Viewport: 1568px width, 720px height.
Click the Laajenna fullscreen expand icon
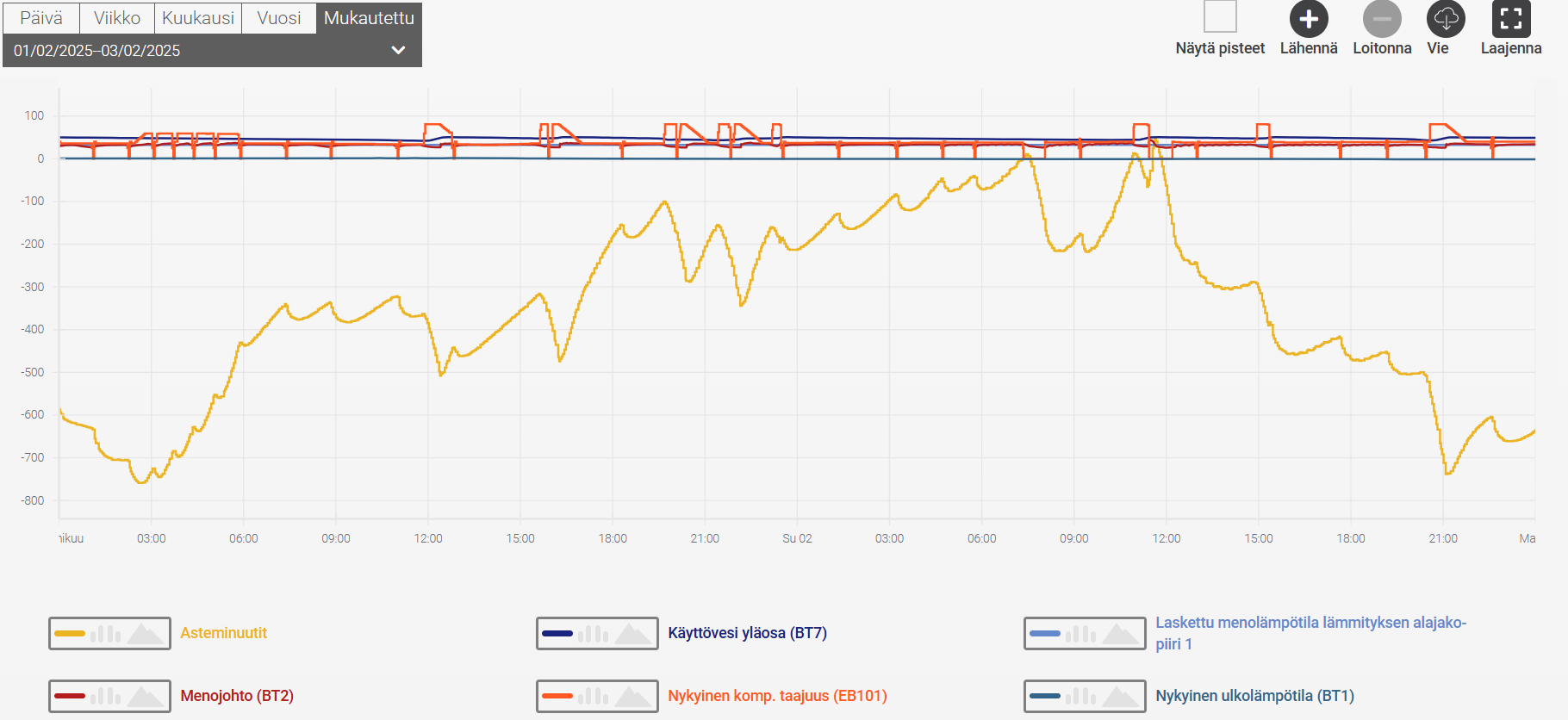[x=1511, y=19]
